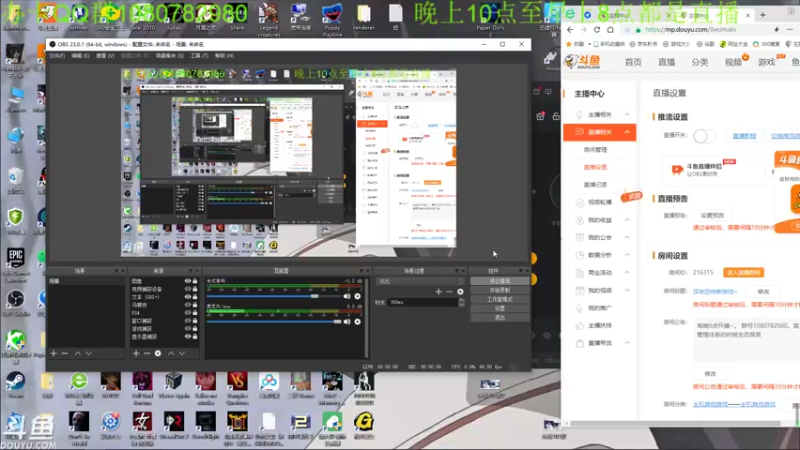Open the 淡出 transition dropdown
800x450 pixels.
pos(420,281)
